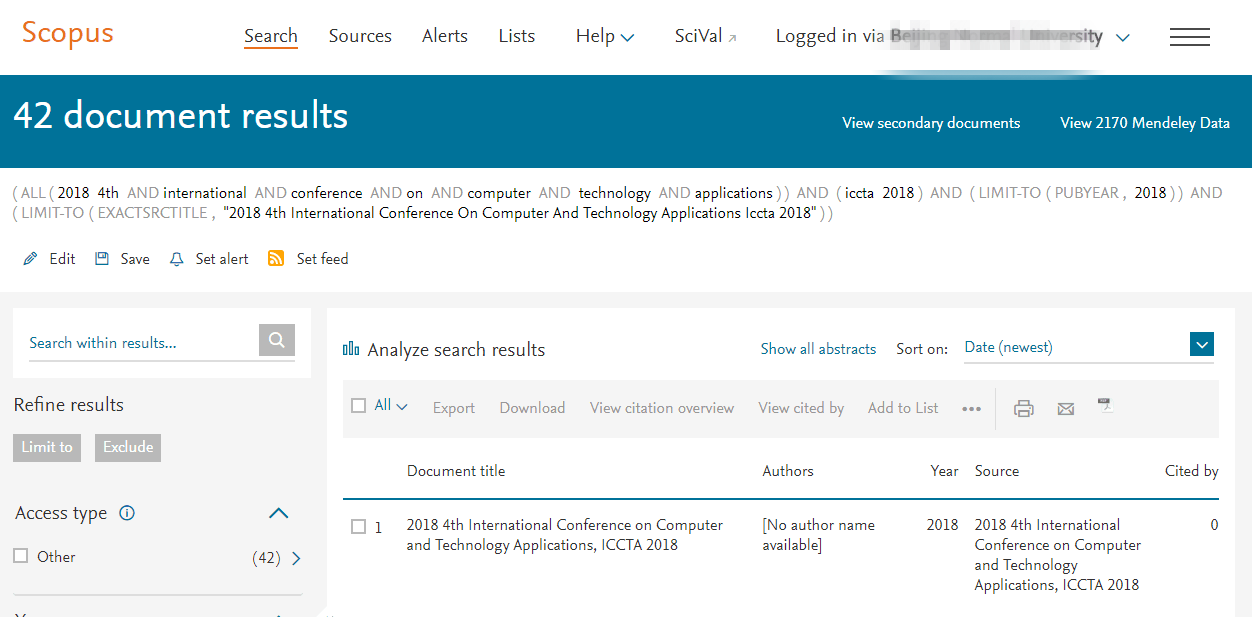
Task: Select the checkbox for document result 1
Action: 359,527
